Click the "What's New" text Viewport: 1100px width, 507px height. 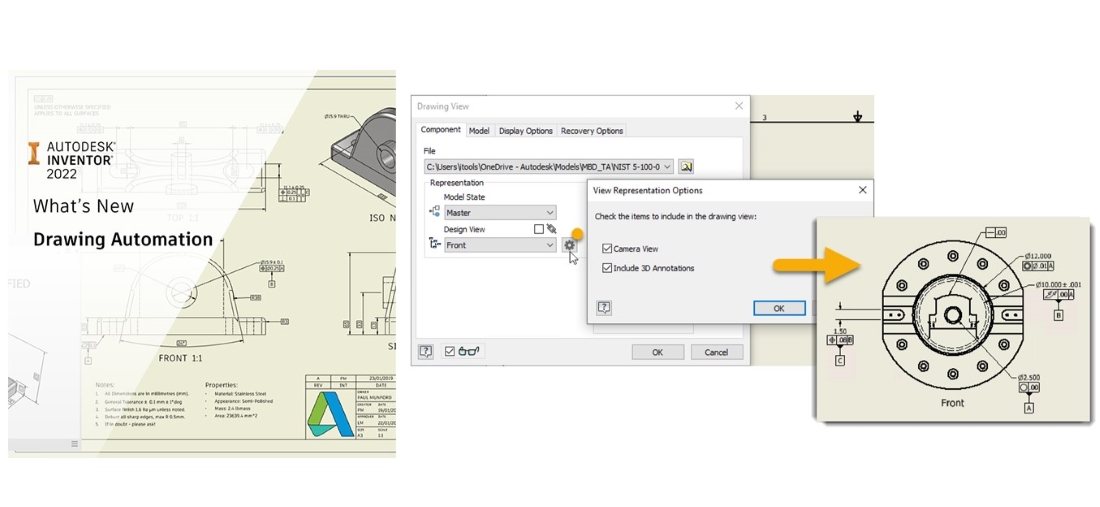(83, 205)
